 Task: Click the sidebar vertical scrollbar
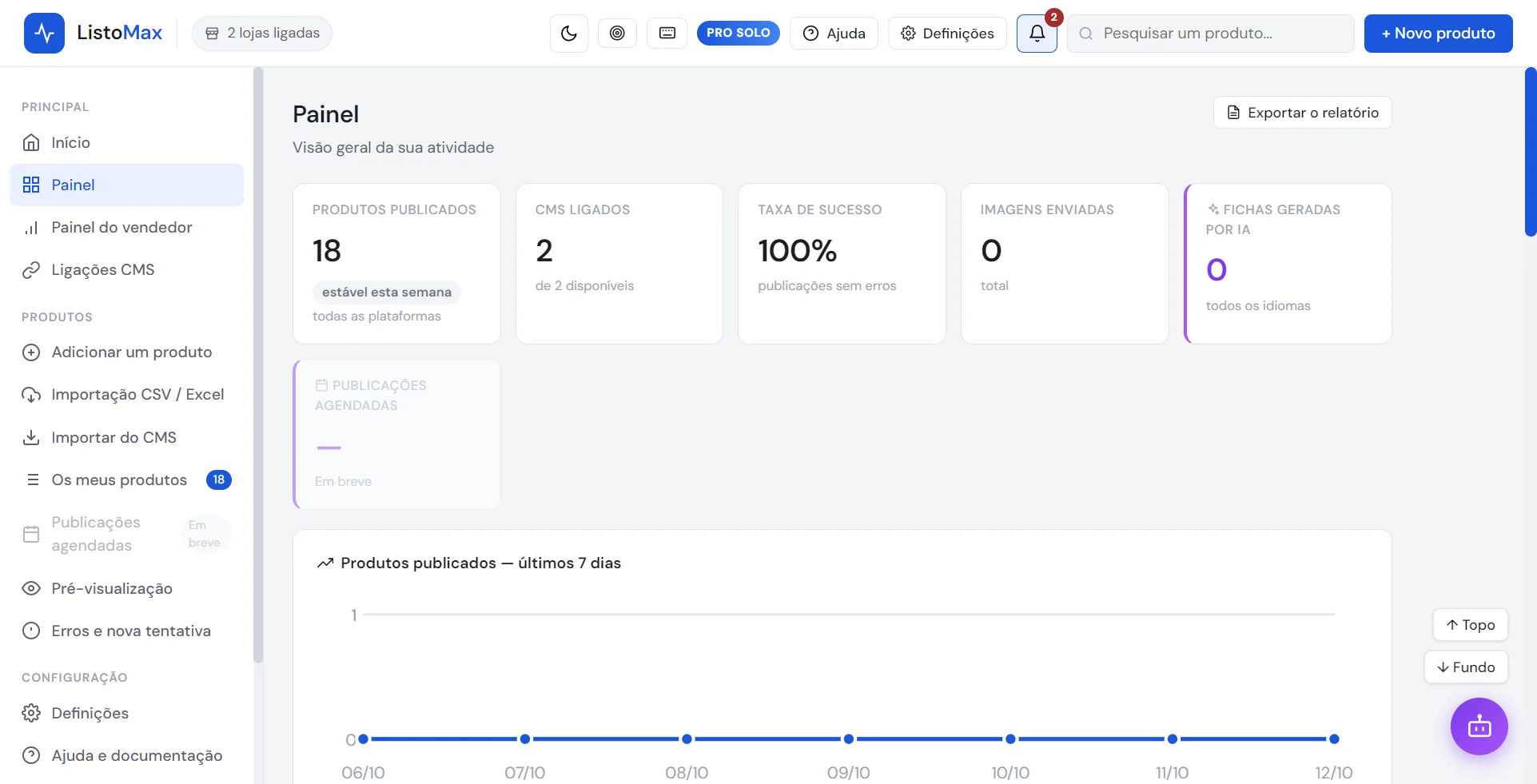[258, 365]
